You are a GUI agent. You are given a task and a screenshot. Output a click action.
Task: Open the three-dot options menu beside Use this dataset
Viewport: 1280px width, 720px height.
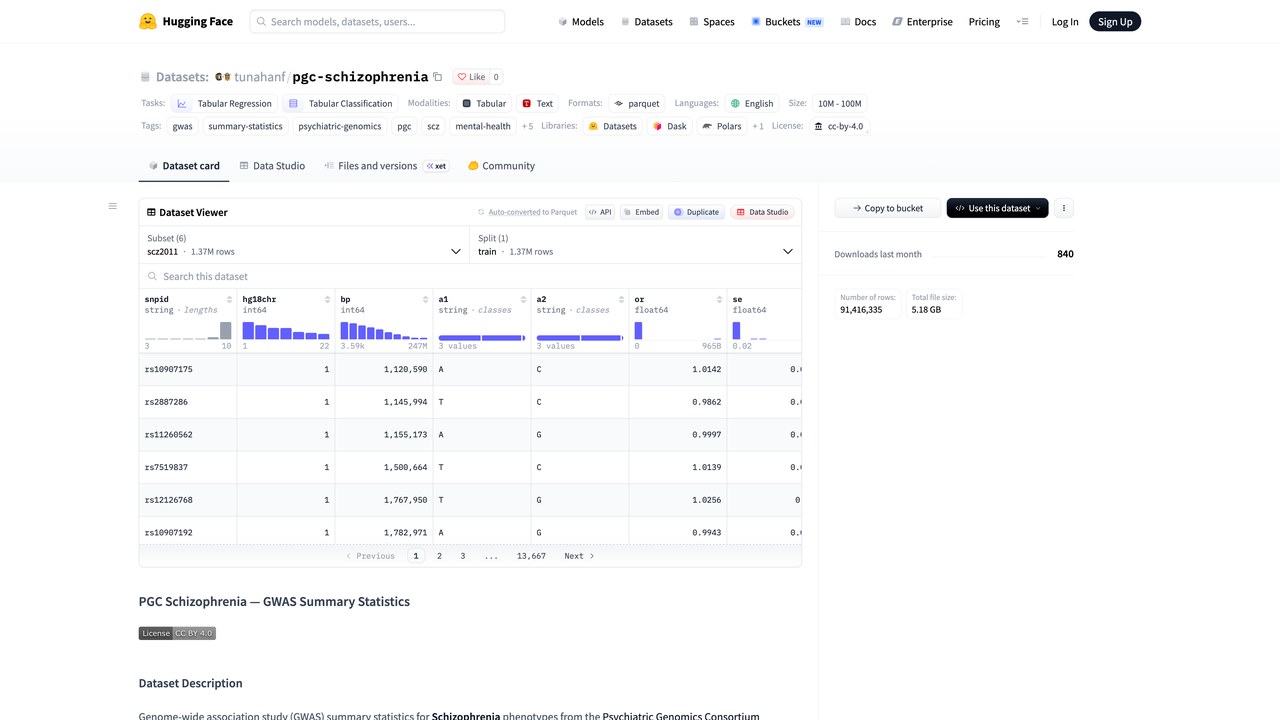coord(1064,208)
